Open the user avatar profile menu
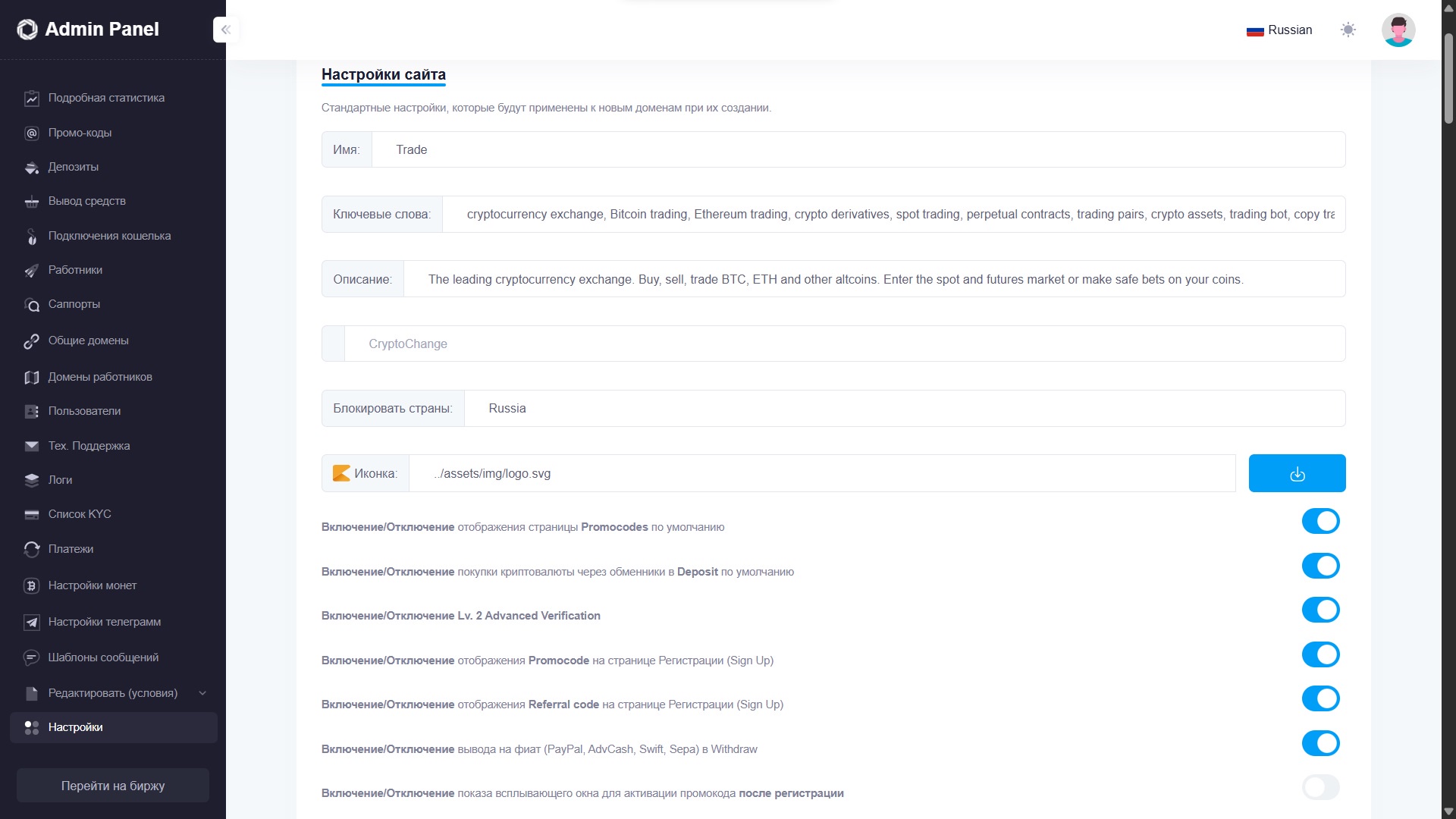Screen dimensions: 1456x819 (1398, 30)
